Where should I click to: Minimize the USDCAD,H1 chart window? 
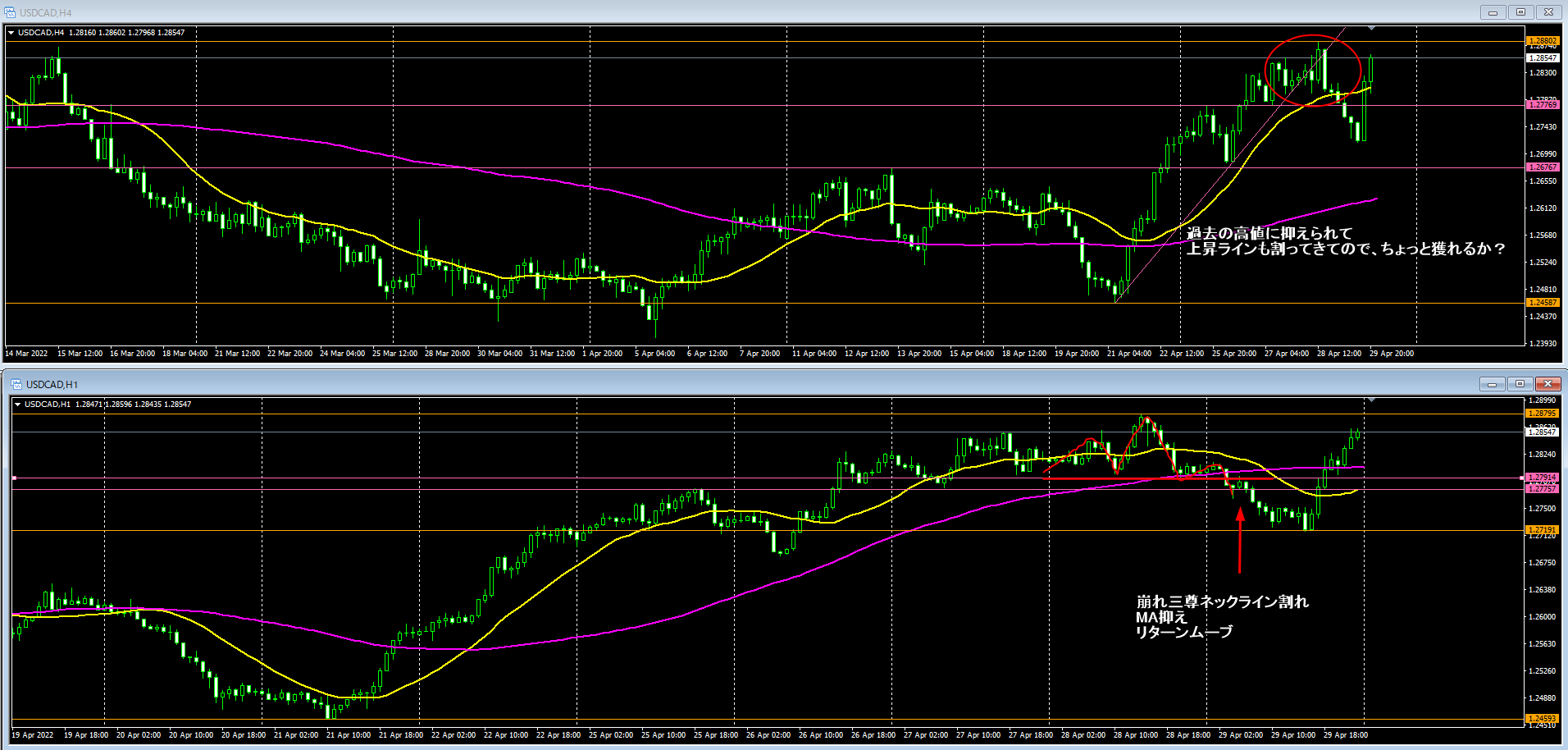(x=1492, y=384)
